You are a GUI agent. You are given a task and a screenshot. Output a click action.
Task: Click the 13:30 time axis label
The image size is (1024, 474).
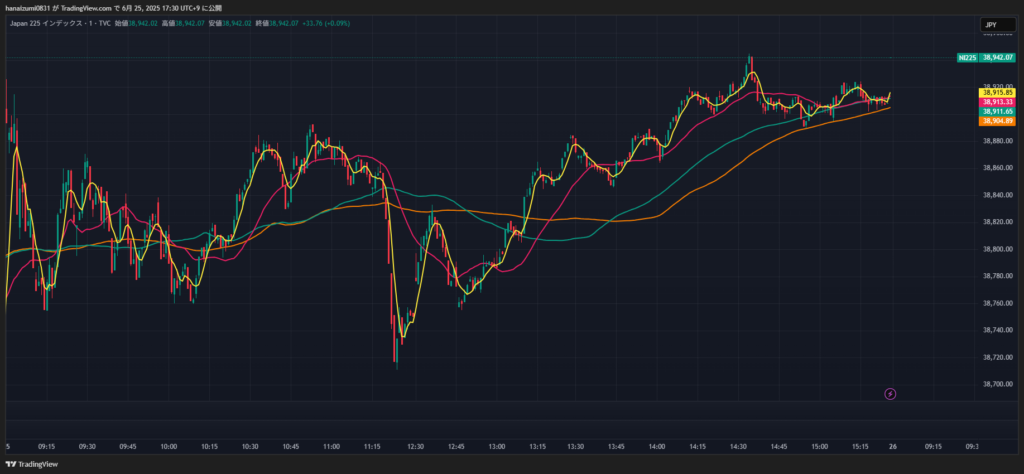click(x=575, y=447)
